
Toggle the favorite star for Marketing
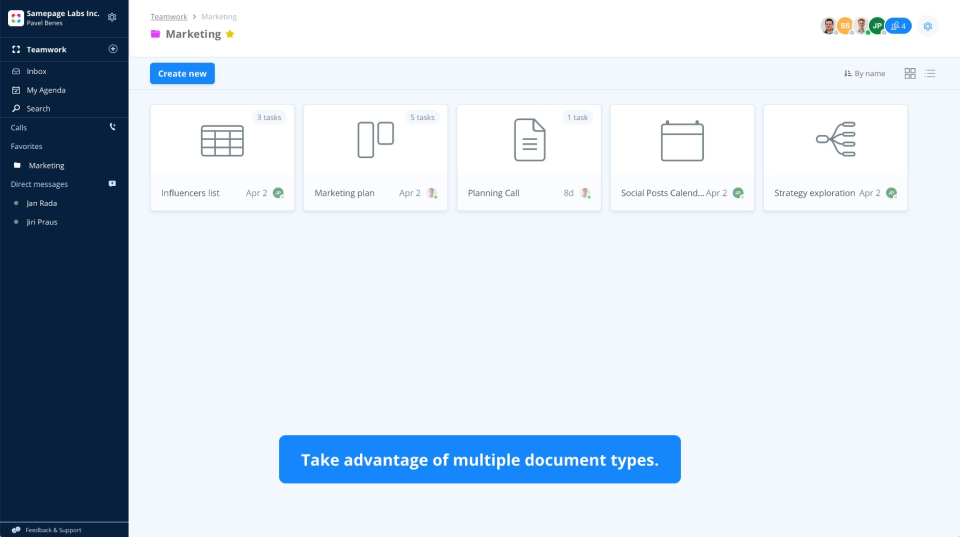(x=230, y=34)
